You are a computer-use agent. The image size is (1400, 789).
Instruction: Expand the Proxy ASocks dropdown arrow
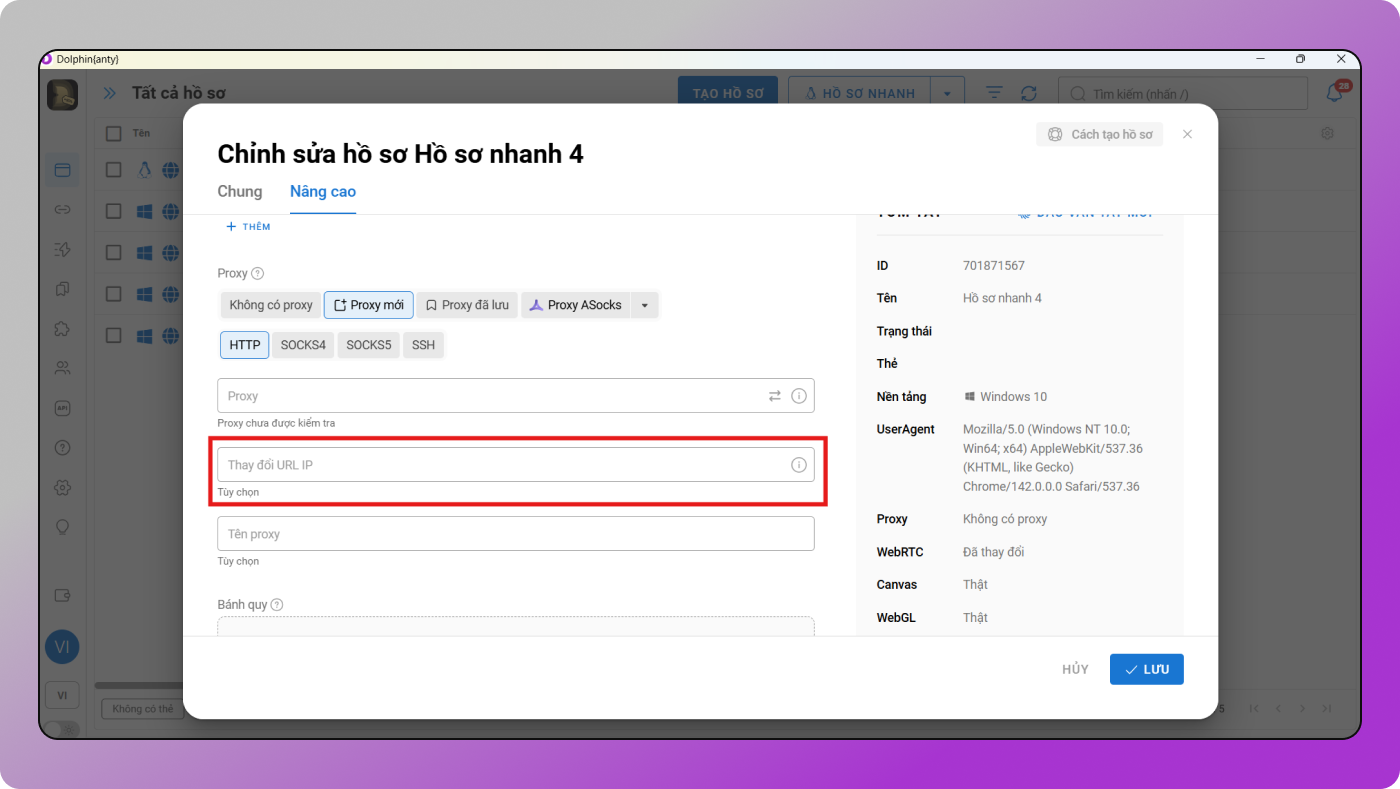pos(645,305)
